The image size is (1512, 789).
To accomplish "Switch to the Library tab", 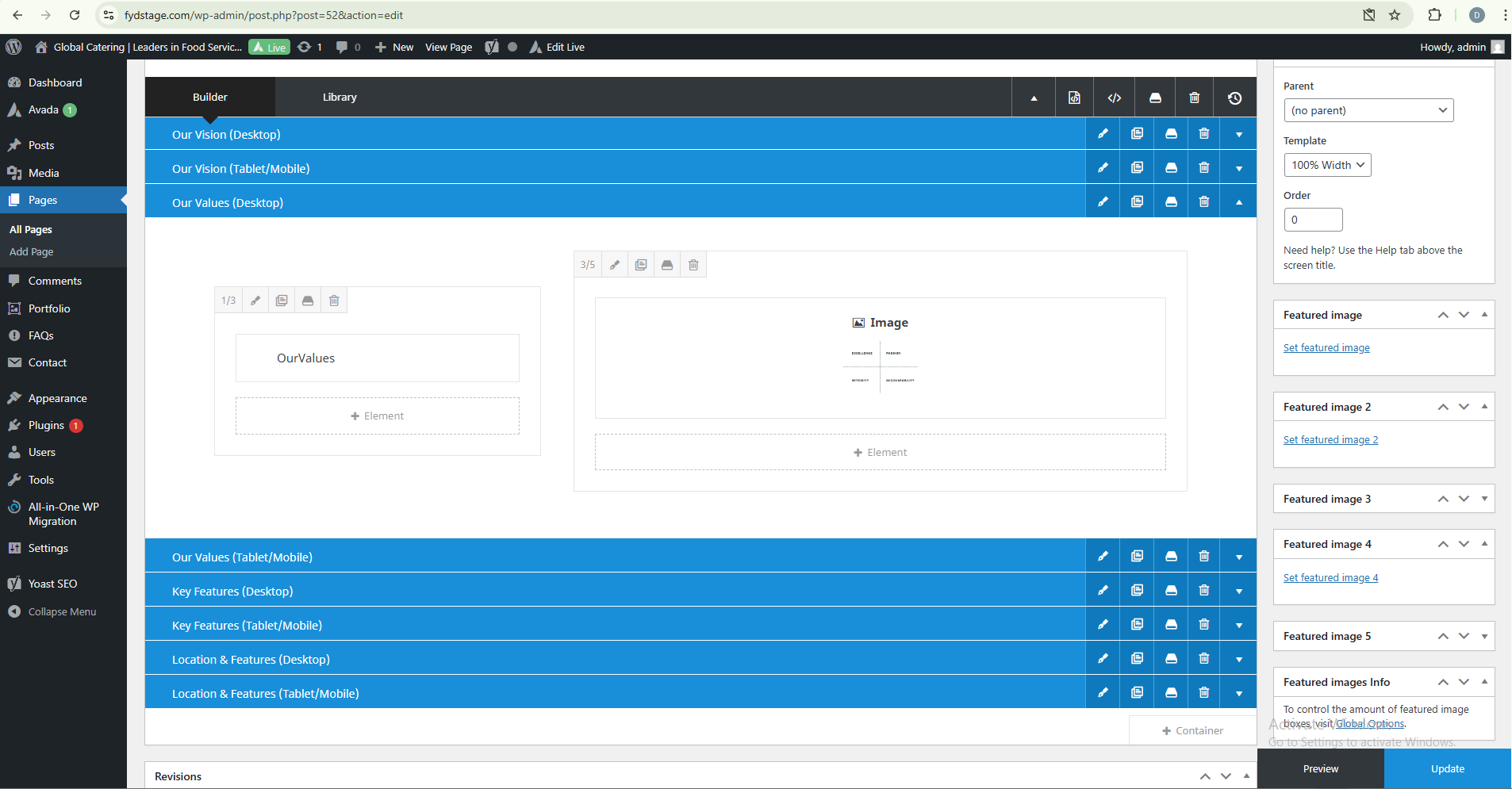I will 340,97.
